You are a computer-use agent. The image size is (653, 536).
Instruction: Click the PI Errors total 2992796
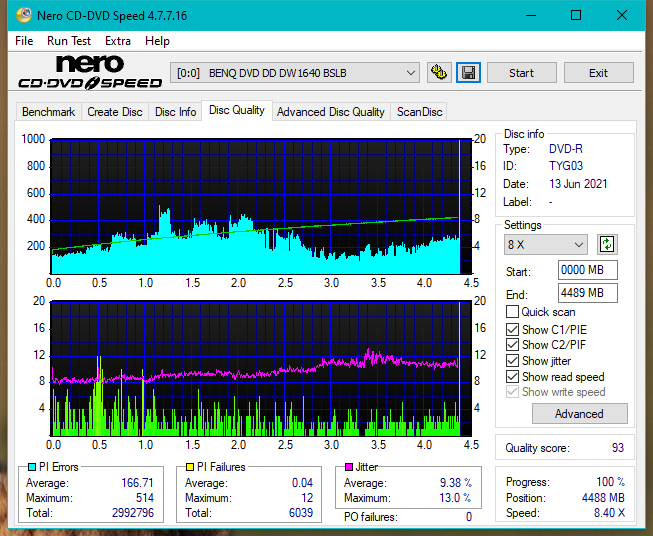click(x=133, y=513)
